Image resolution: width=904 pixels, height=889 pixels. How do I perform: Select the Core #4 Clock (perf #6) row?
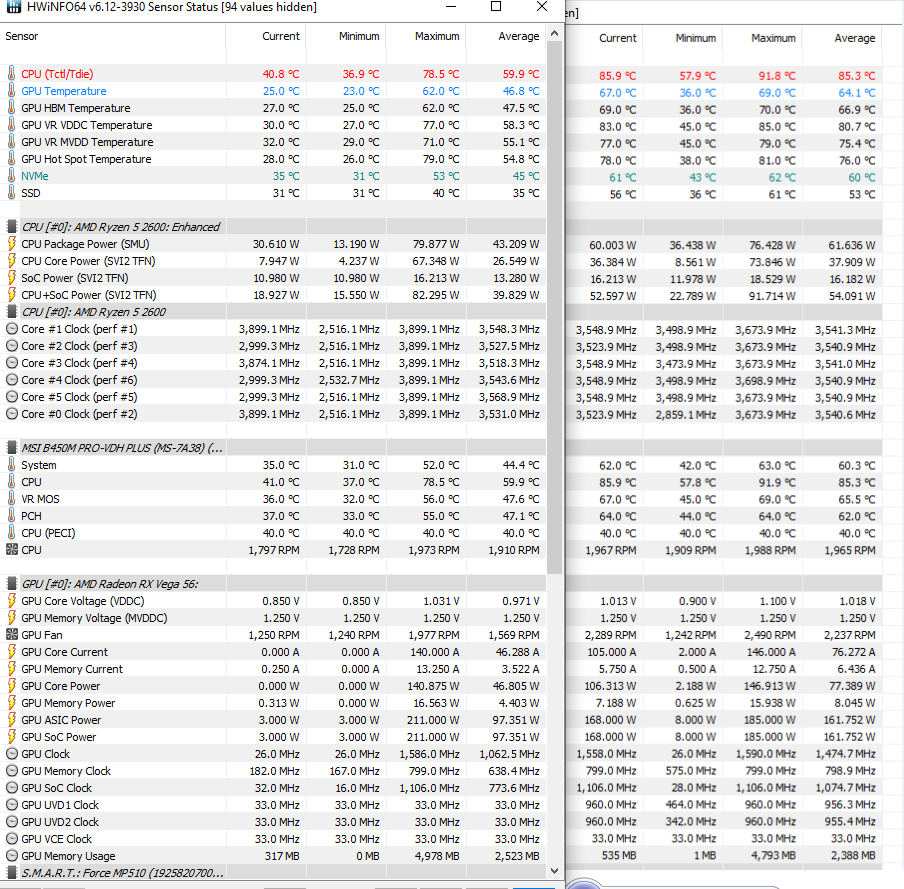point(273,380)
